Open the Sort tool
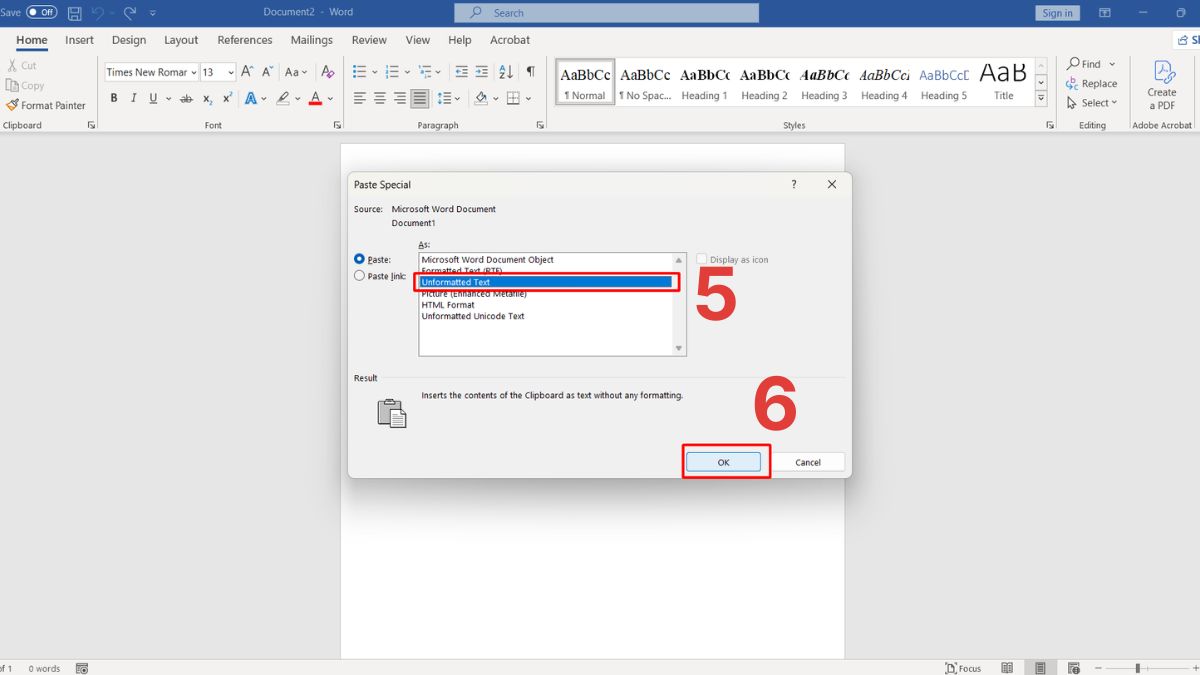Image resolution: width=1200 pixels, height=675 pixels. [504, 72]
